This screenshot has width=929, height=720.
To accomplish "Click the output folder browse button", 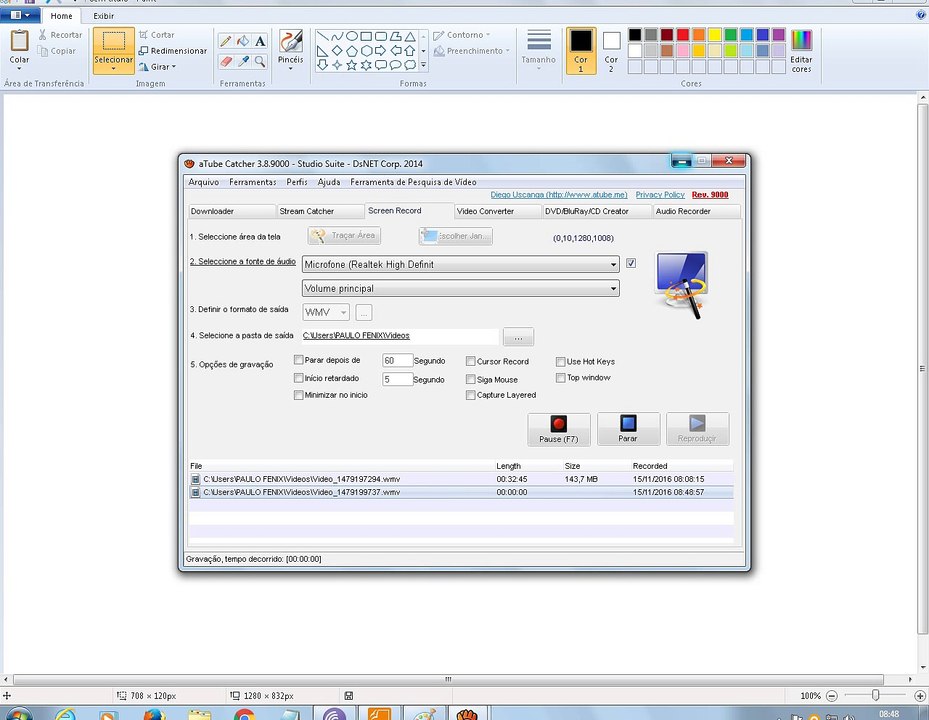I will 518,337.
